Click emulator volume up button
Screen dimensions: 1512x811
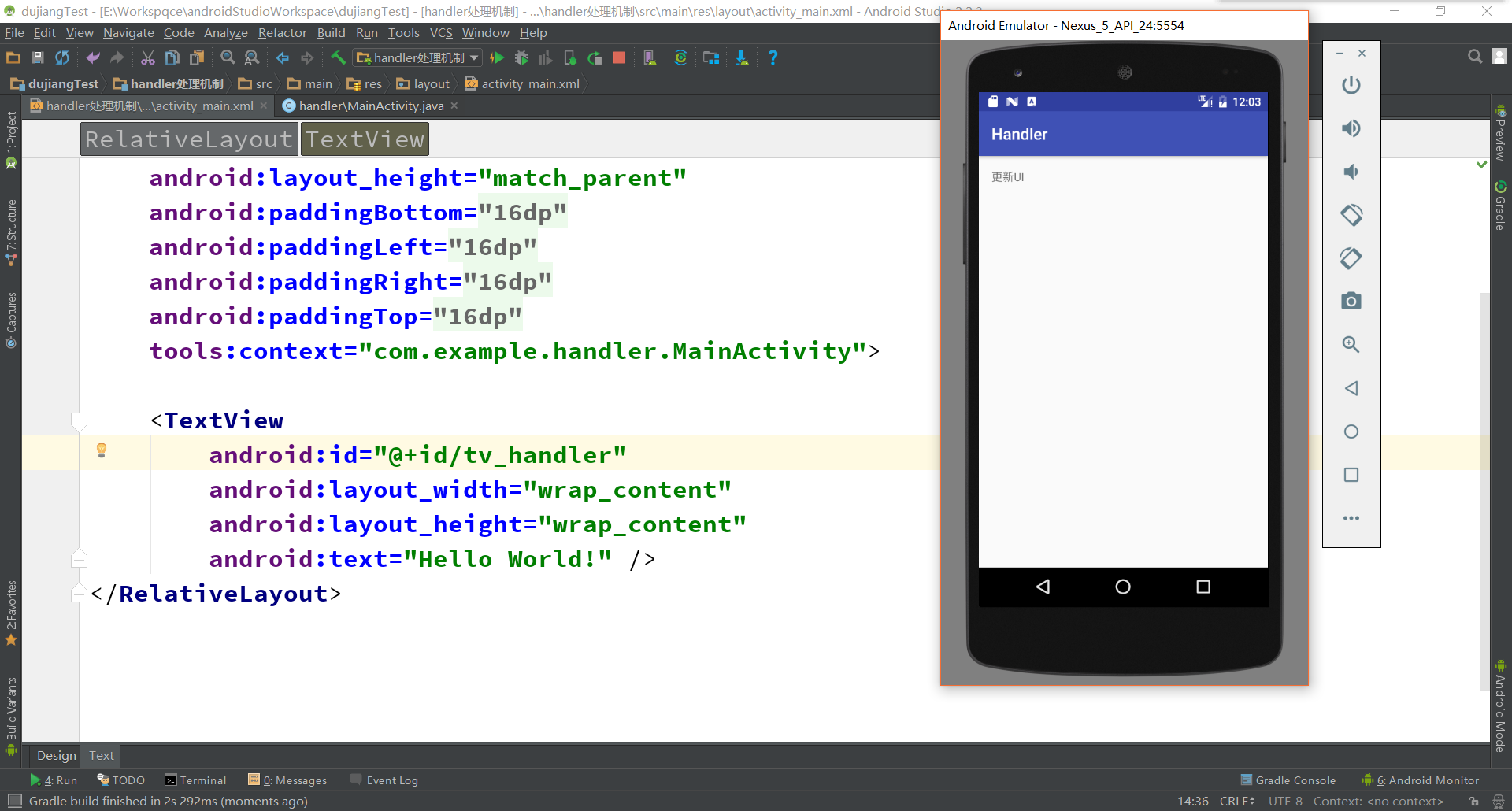point(1351,128)
